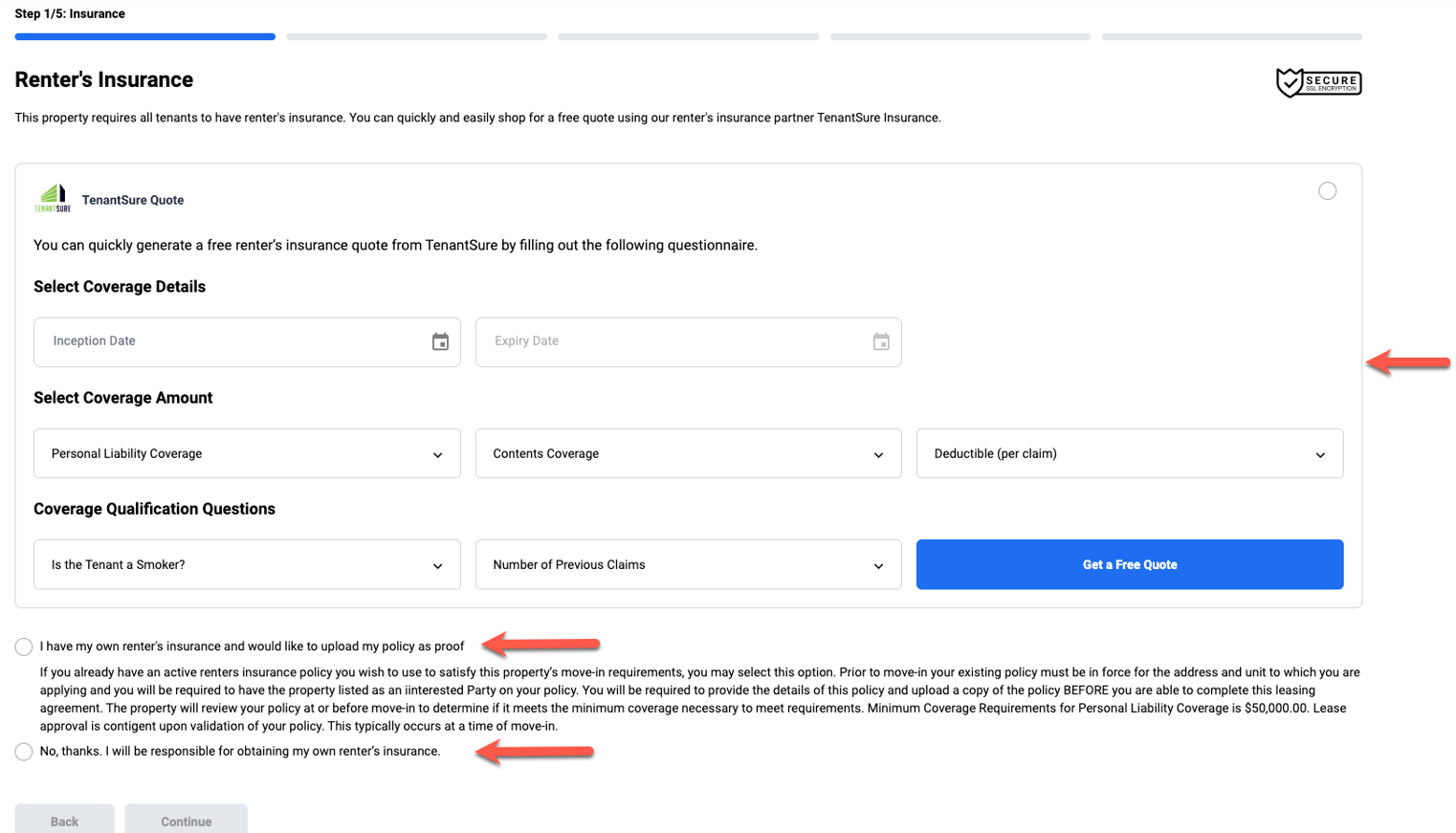This screenshot has height=833, width=1456.
Task: Click the "Step 1/5: Insurance" step label
Action: tap(70, 13)
